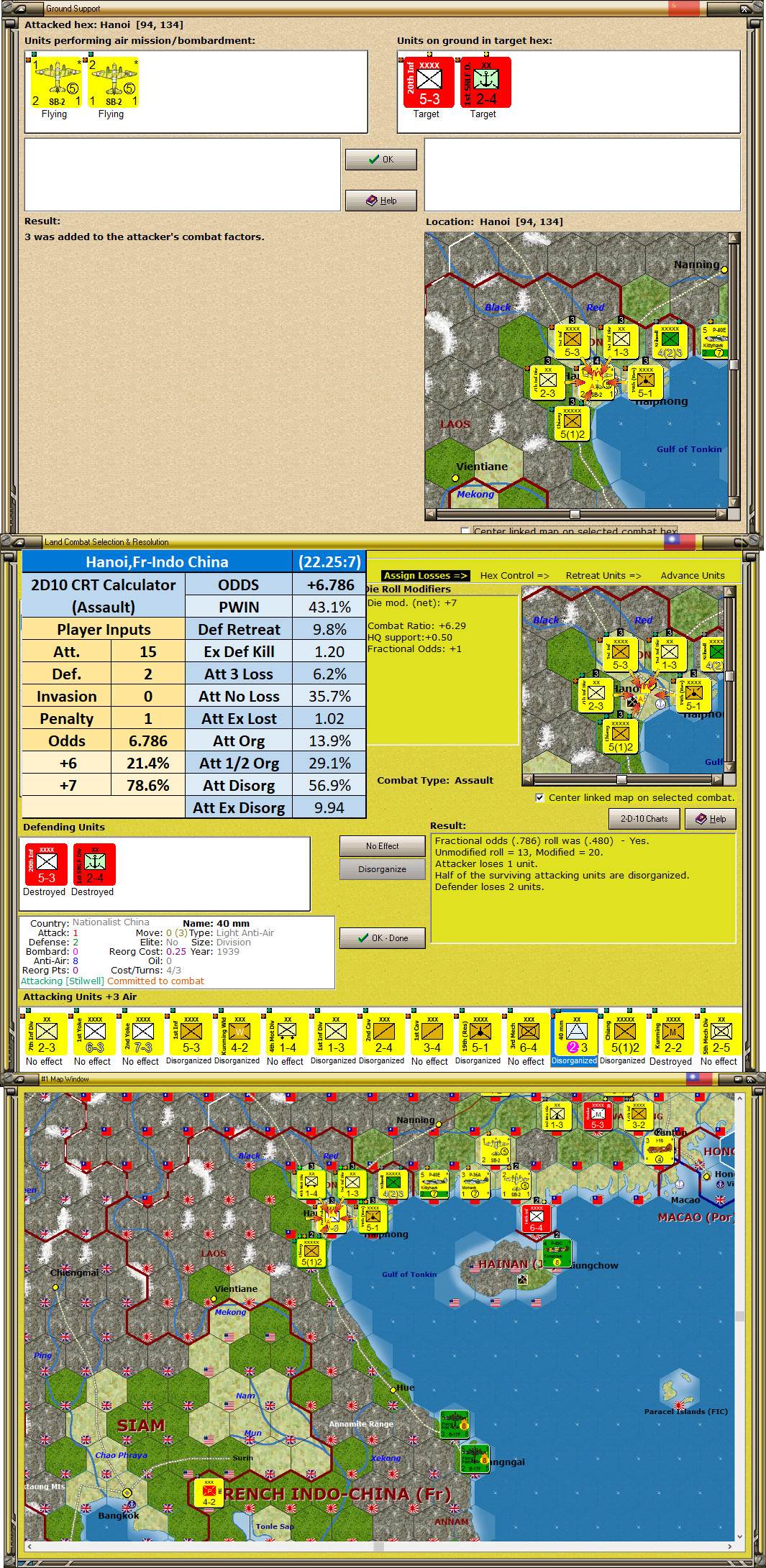Viewport: 766px width, 1568px height.
Task: Select destroyed 1st SNLF in Defending Units
Action: click(x=94, y=865)
